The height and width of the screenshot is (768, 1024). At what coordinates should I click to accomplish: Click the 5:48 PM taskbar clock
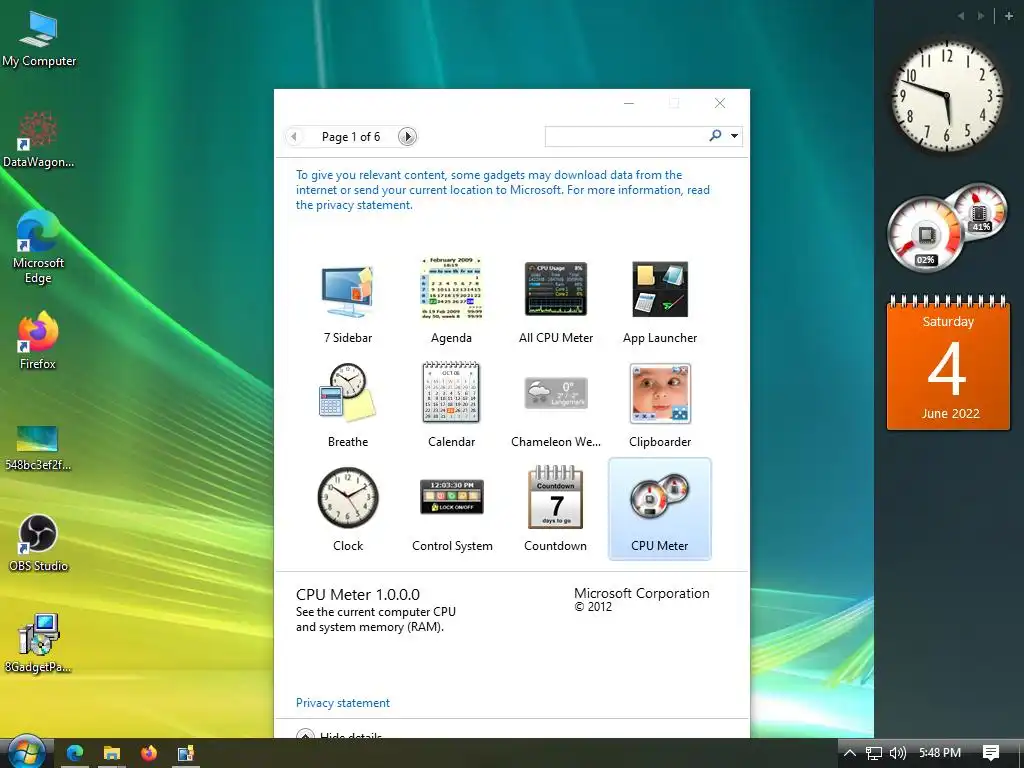[940, 753]
